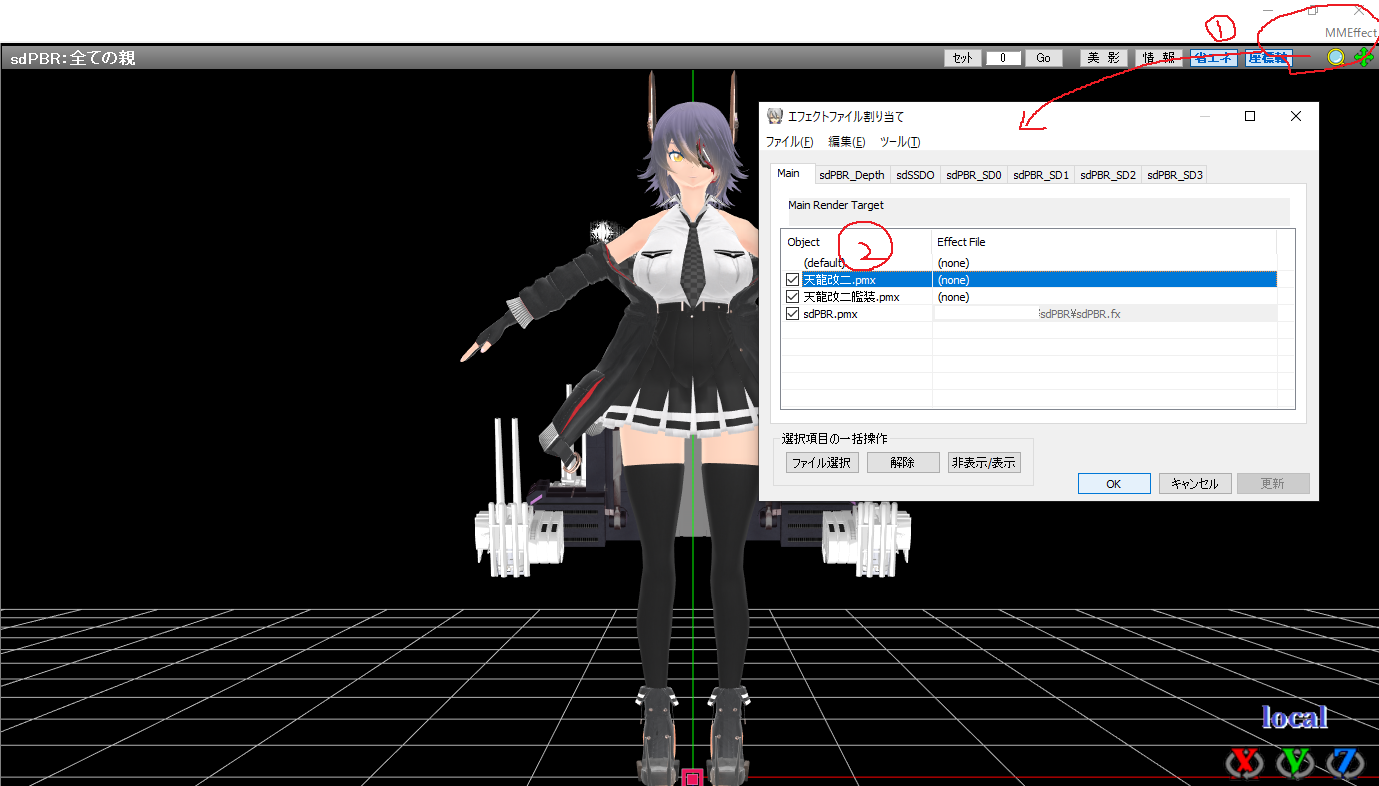Click the blue Z axis rotation icon
The image size is (1379, 786).
[1346, 762]
